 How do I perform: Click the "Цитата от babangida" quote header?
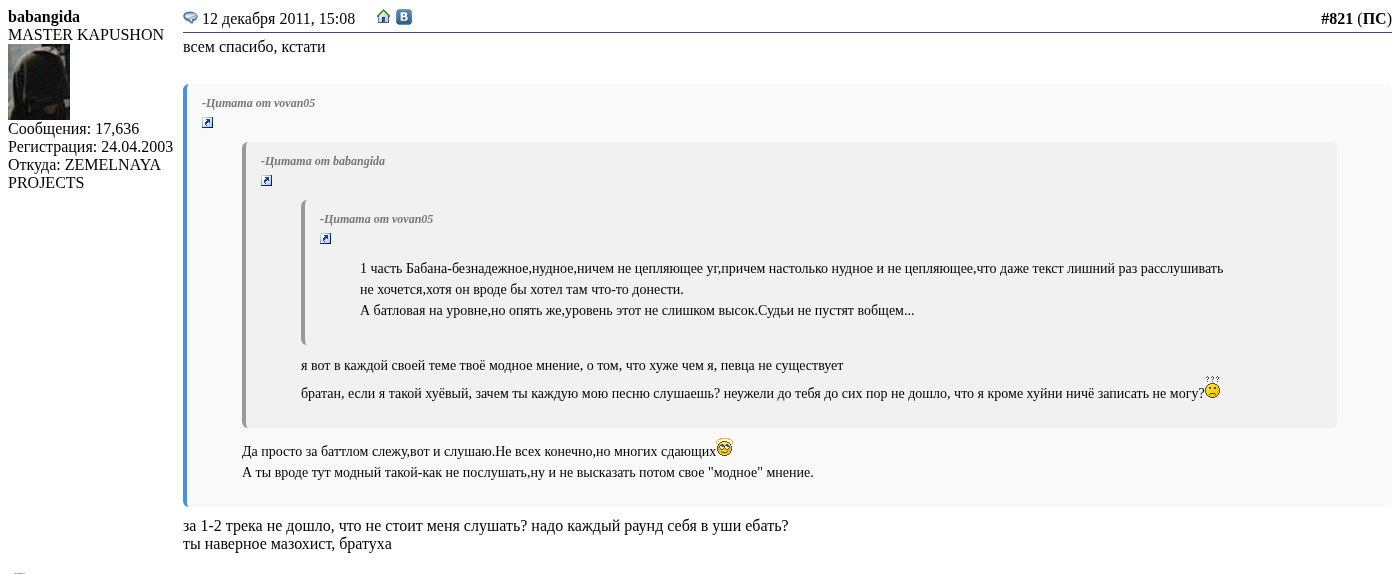point(323,161)
